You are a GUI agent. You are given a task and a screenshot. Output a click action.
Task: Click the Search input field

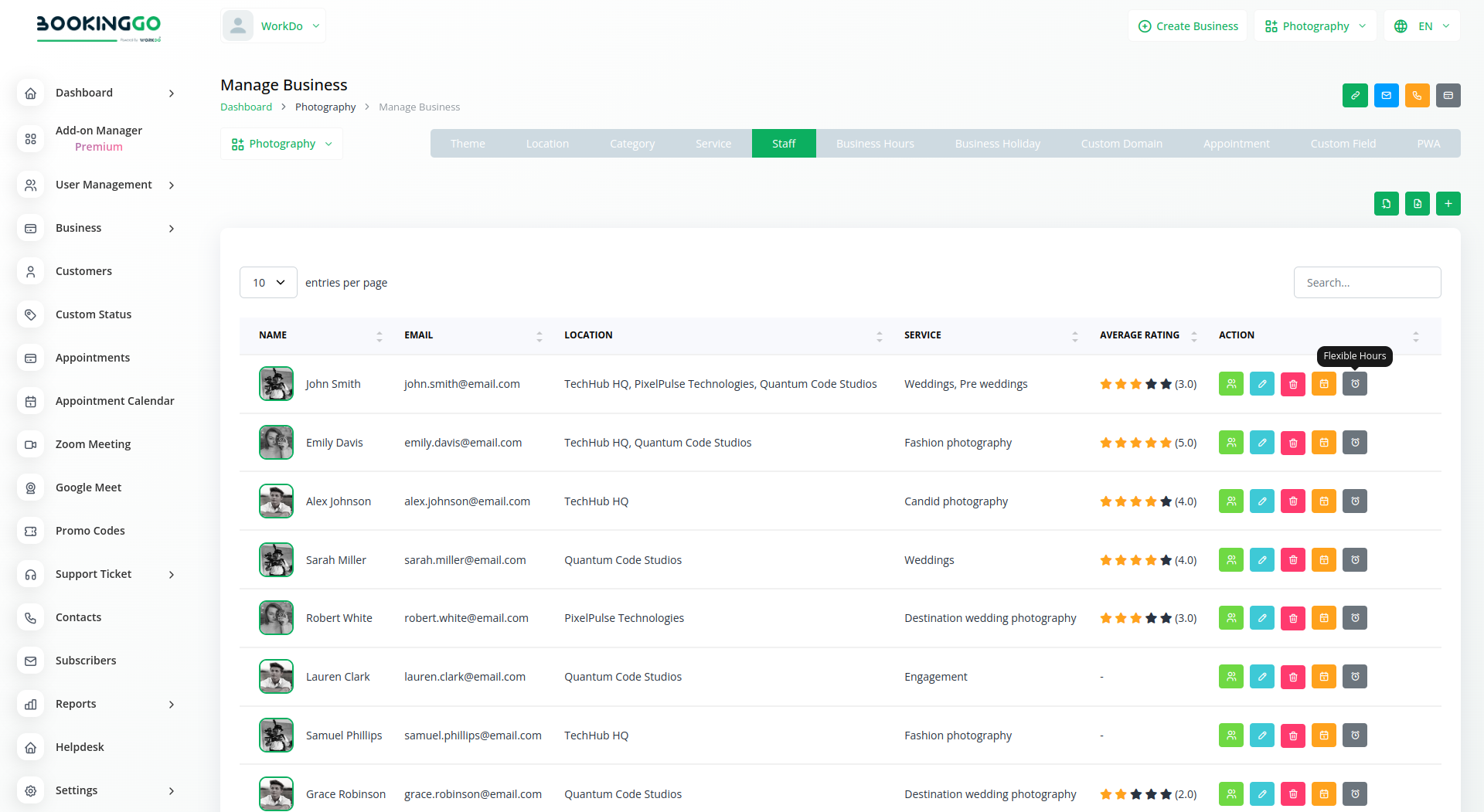(1367, 283)
